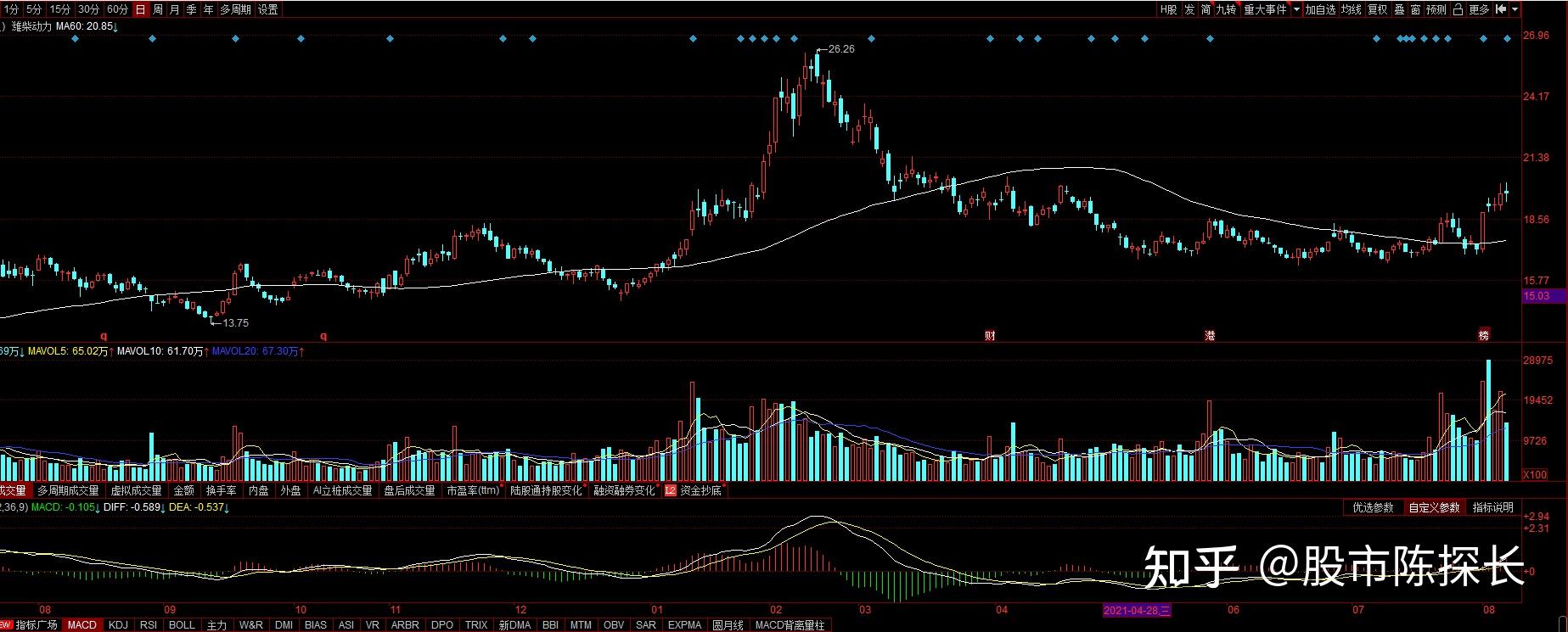The image size is (1568, 632).
Task: Switch to the weekly 周 period
Action: pyautogui.click(x=158, y=9)
